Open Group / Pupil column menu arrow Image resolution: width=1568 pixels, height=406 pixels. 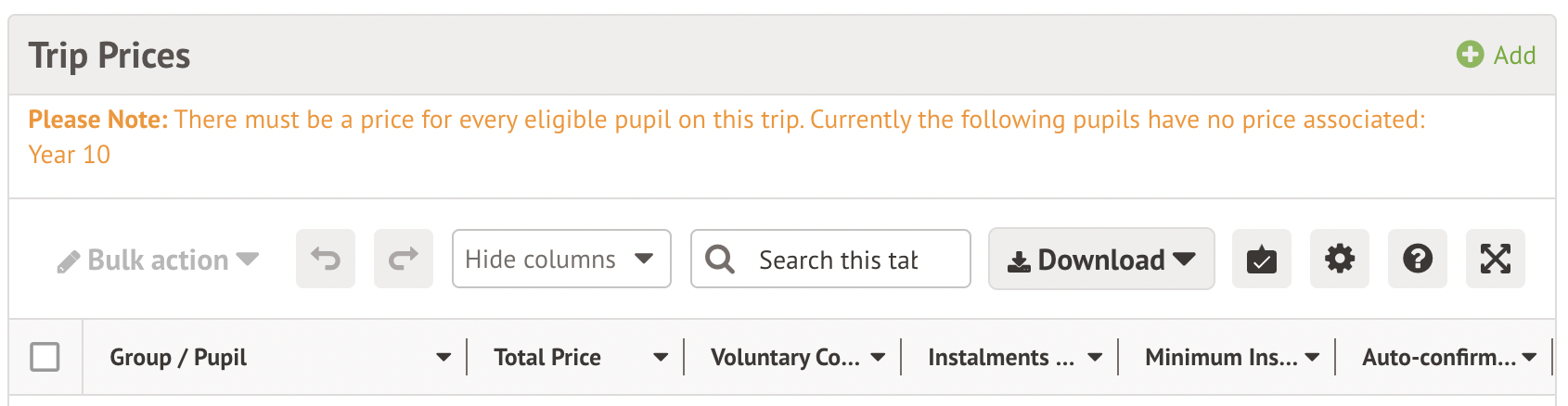(443, 358)
